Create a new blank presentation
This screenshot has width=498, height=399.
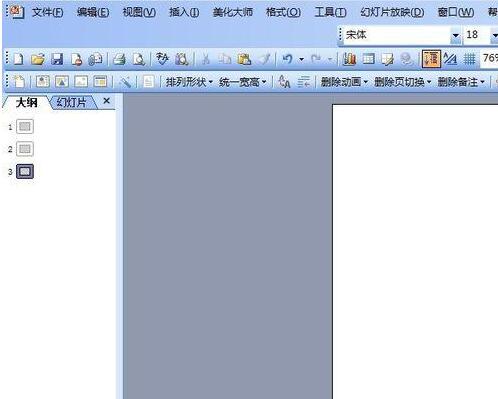click(19, 60)
